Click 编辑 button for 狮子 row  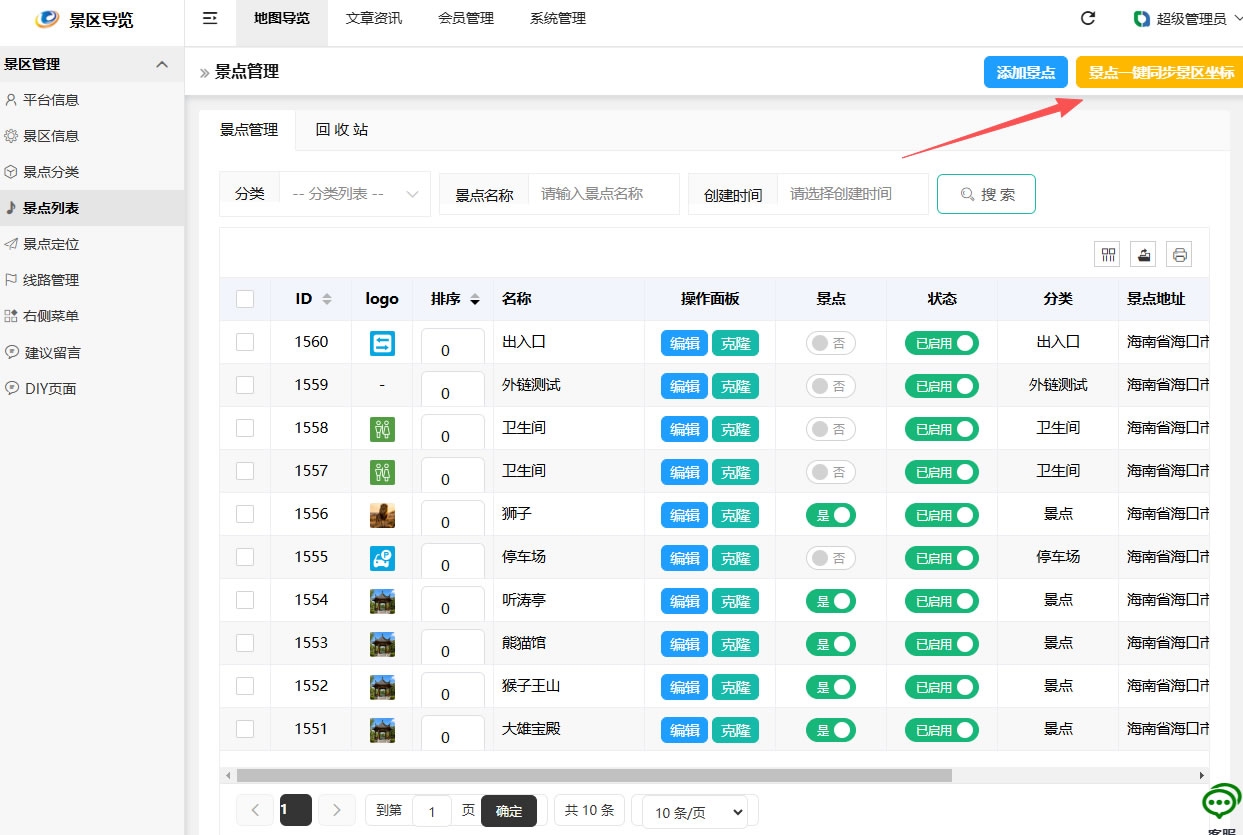[684, 515]
